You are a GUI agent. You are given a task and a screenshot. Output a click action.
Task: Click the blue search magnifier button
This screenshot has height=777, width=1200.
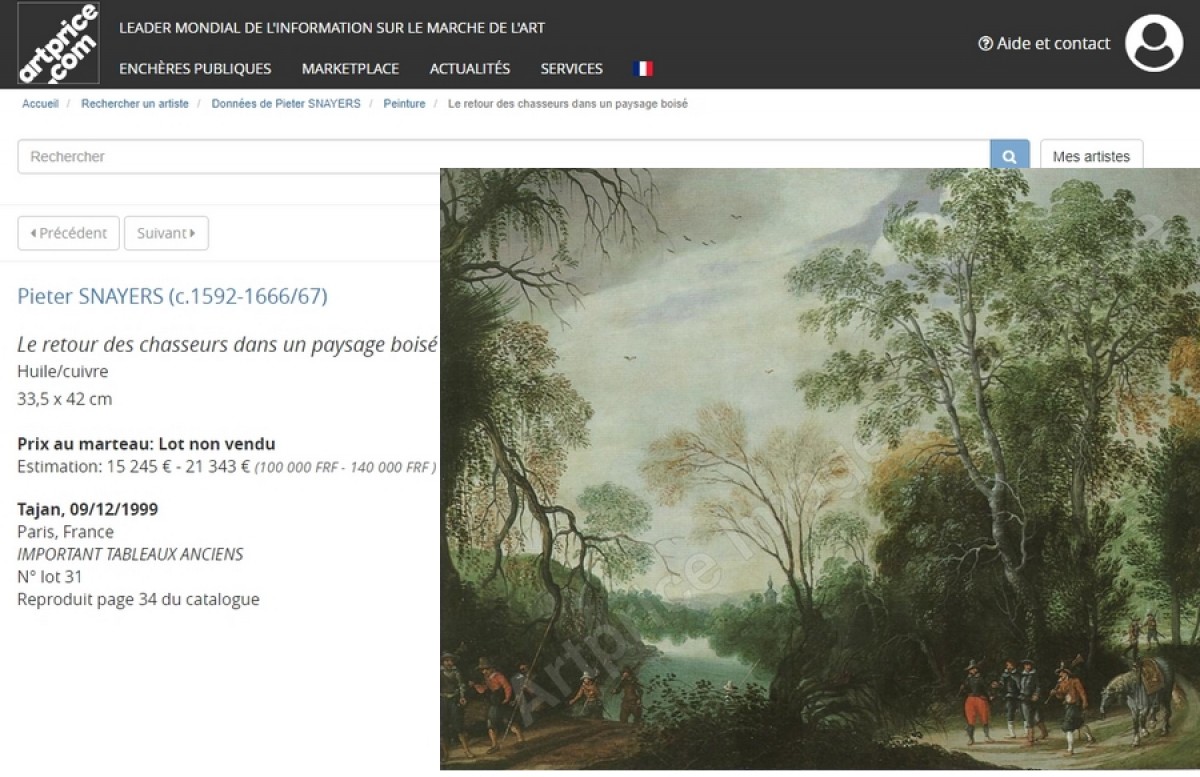1009,156
